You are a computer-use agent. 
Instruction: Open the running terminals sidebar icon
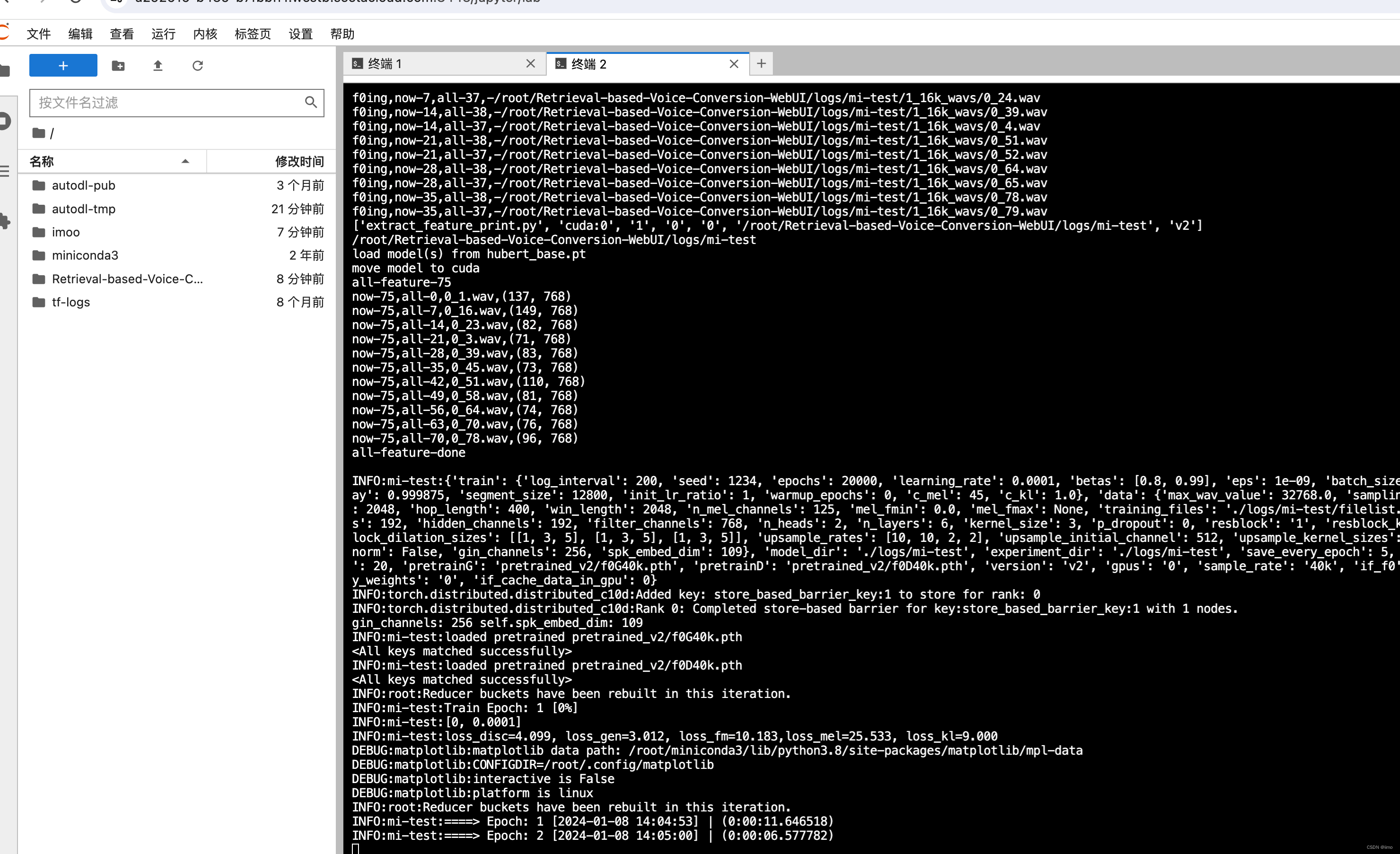5,121
